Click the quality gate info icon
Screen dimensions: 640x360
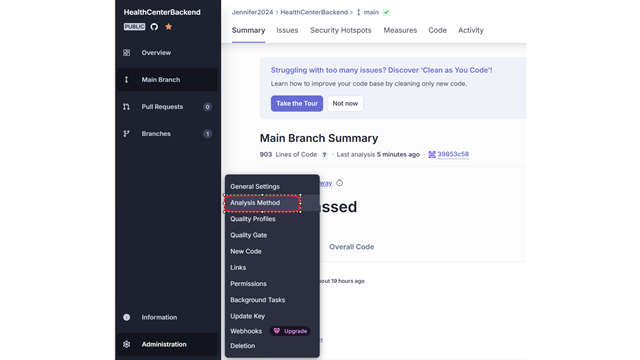340,183
